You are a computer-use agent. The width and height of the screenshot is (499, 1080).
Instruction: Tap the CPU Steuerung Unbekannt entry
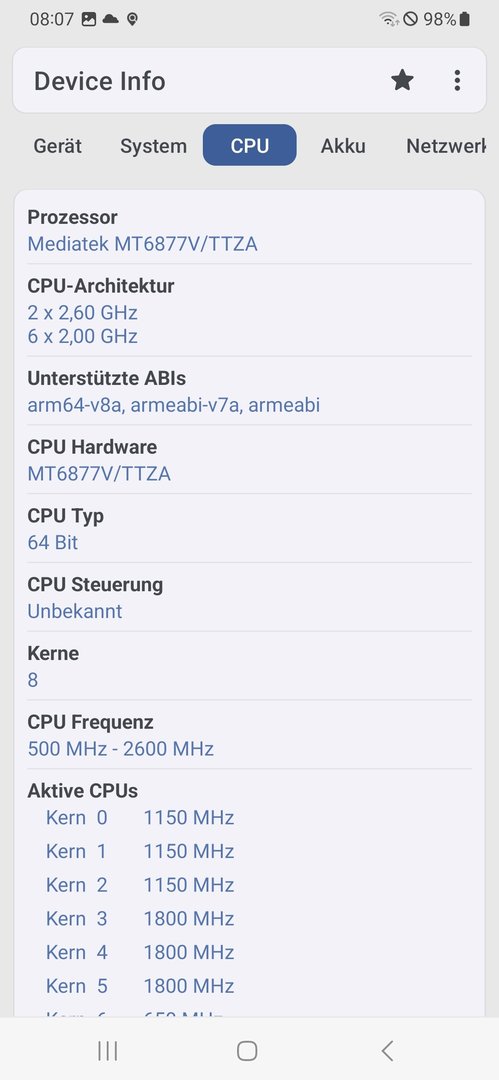[250, 597]
